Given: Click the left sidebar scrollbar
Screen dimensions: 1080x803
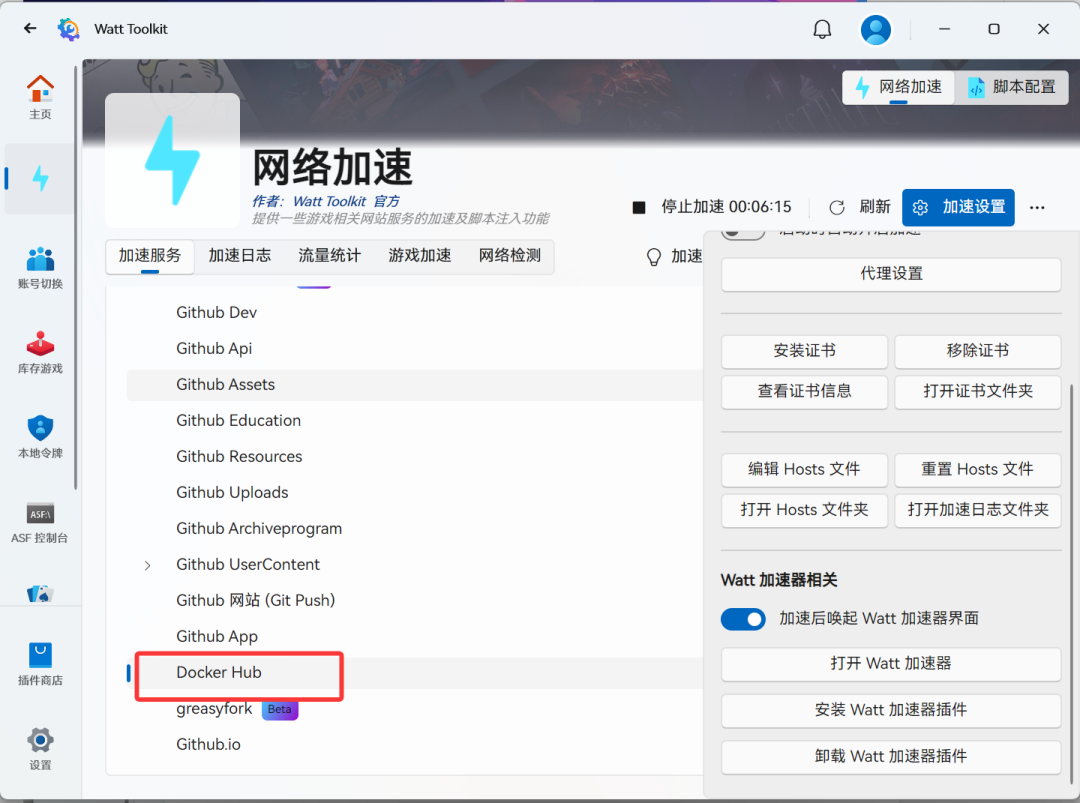Looking at the screenshot, I should 76,278.
